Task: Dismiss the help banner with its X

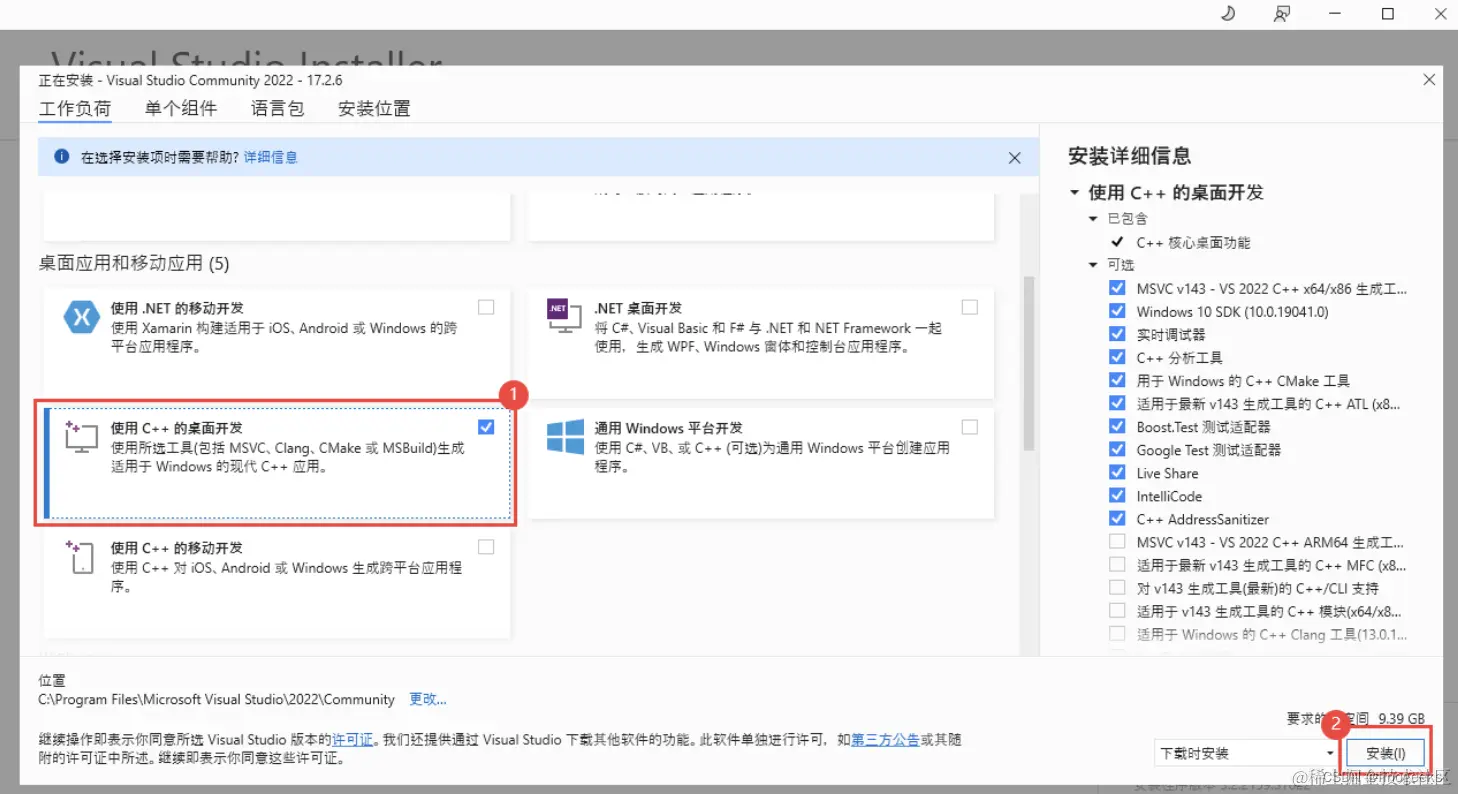Action: [1014, 158]
